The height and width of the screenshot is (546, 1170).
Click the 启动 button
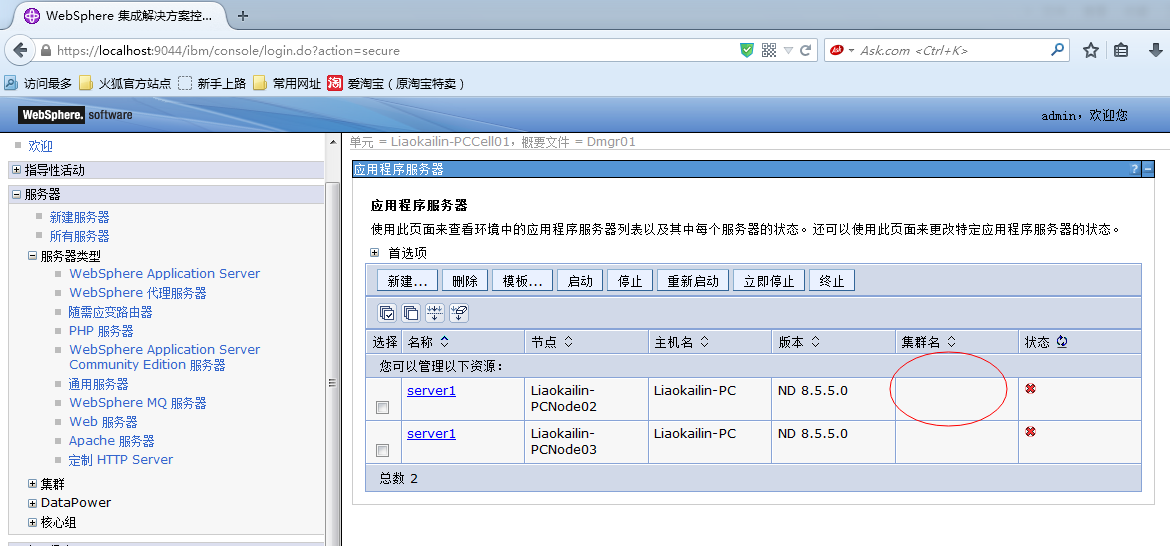click(580, 280)
